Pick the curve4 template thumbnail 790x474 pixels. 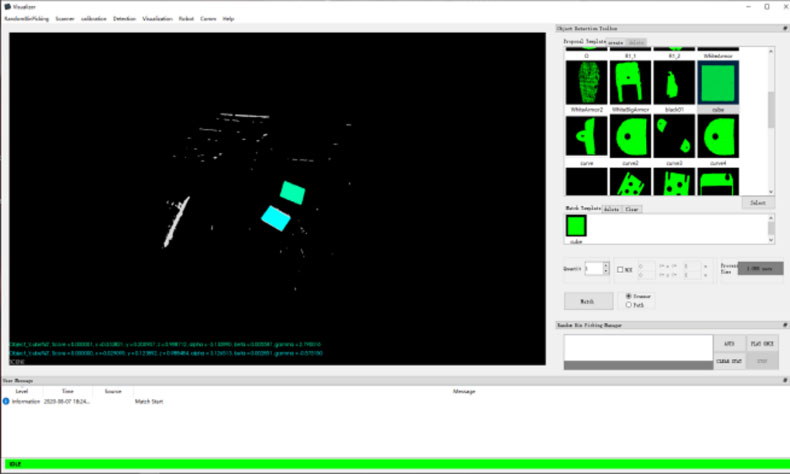coord(718,135)
